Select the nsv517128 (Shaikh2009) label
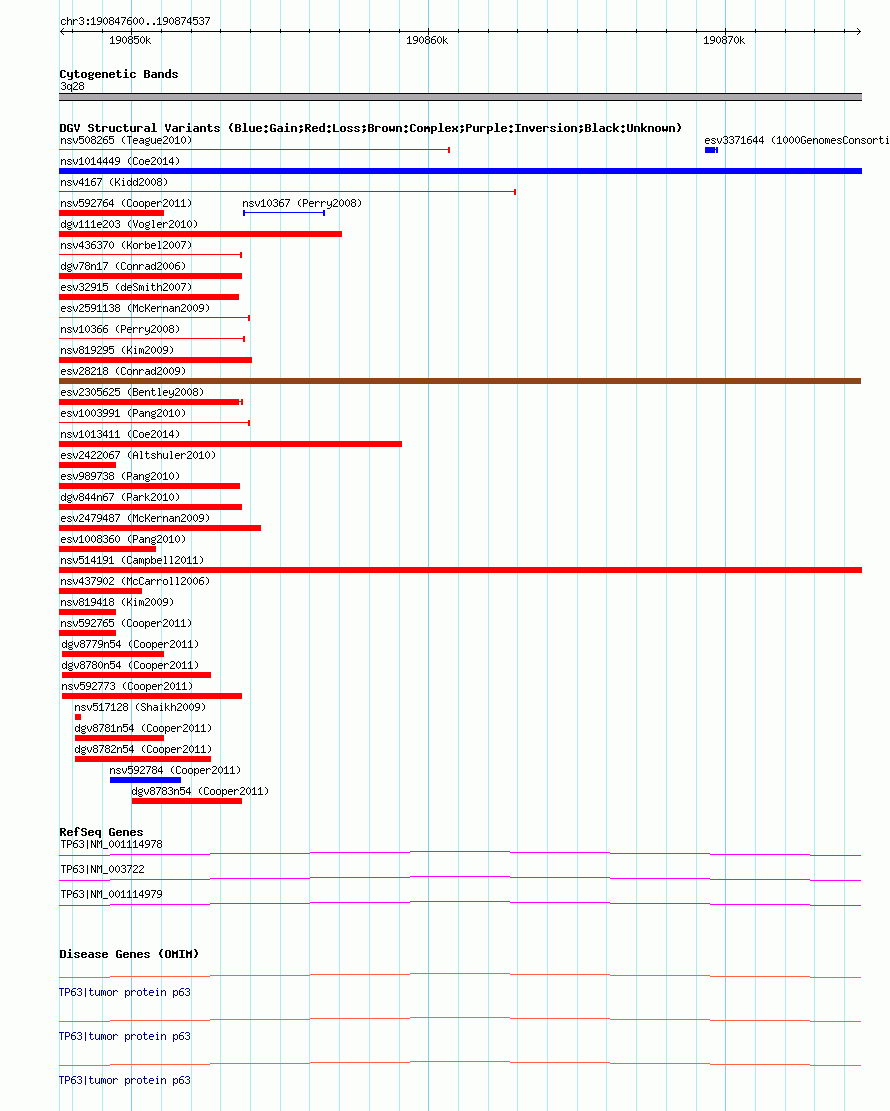Image resolution: width=890 pixels, height=1111 pixels. point(140,707)
